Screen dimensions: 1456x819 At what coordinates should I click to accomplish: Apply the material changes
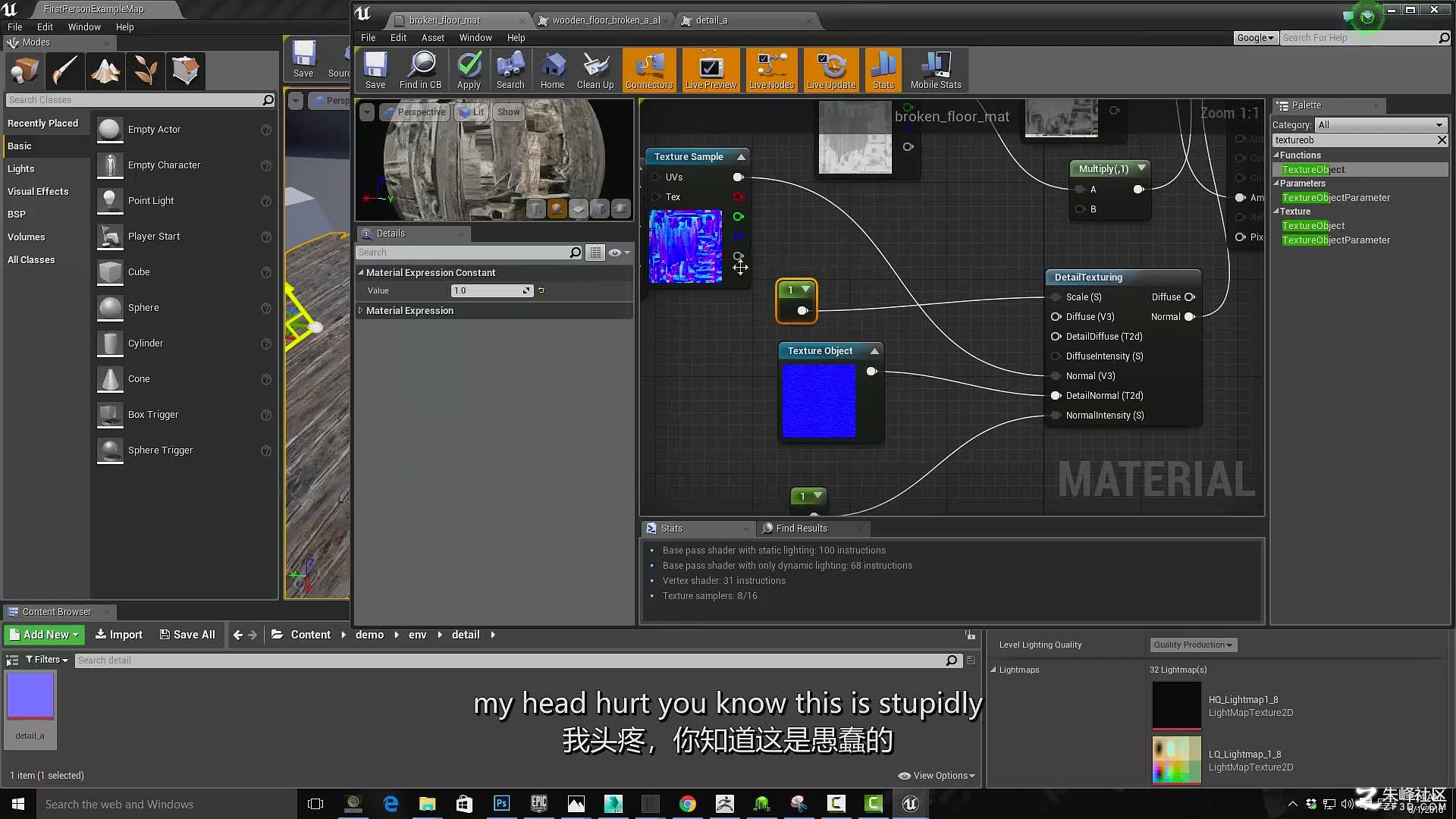coord(469,71)
